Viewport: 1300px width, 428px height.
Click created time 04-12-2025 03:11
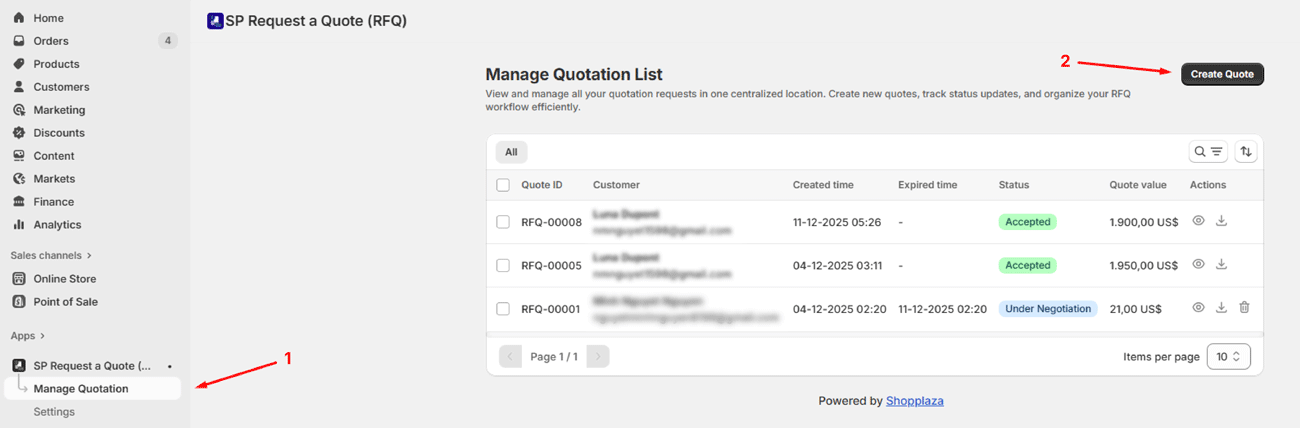[x=837, y=266]
